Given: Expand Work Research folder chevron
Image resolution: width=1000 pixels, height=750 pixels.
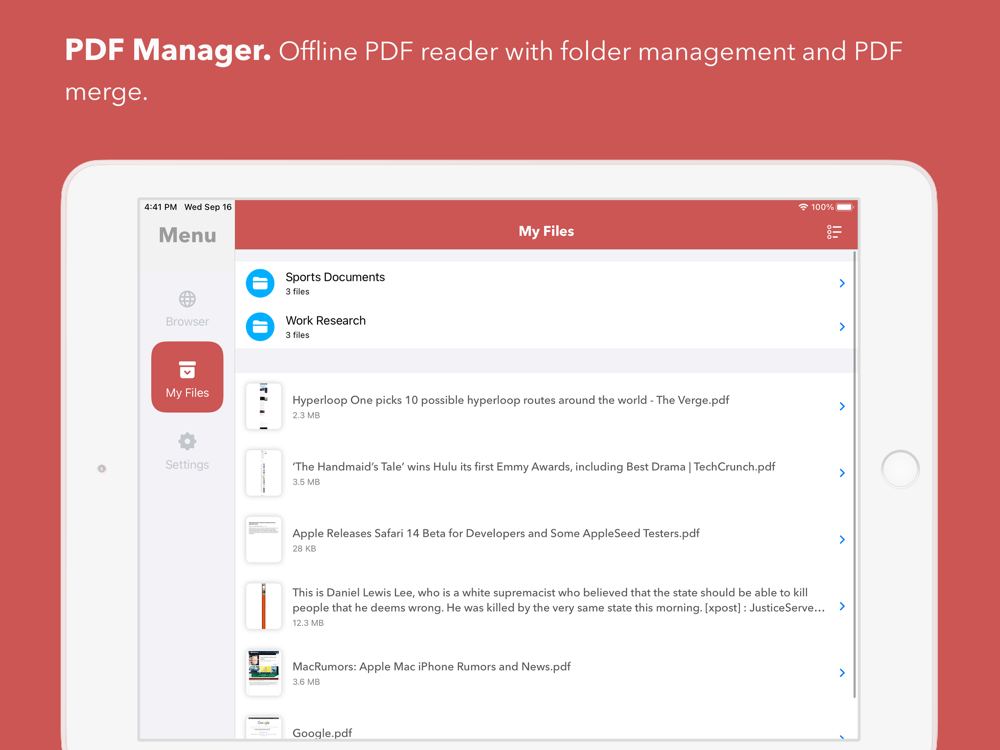Looking at the screenshot, I should coord(842,327).
